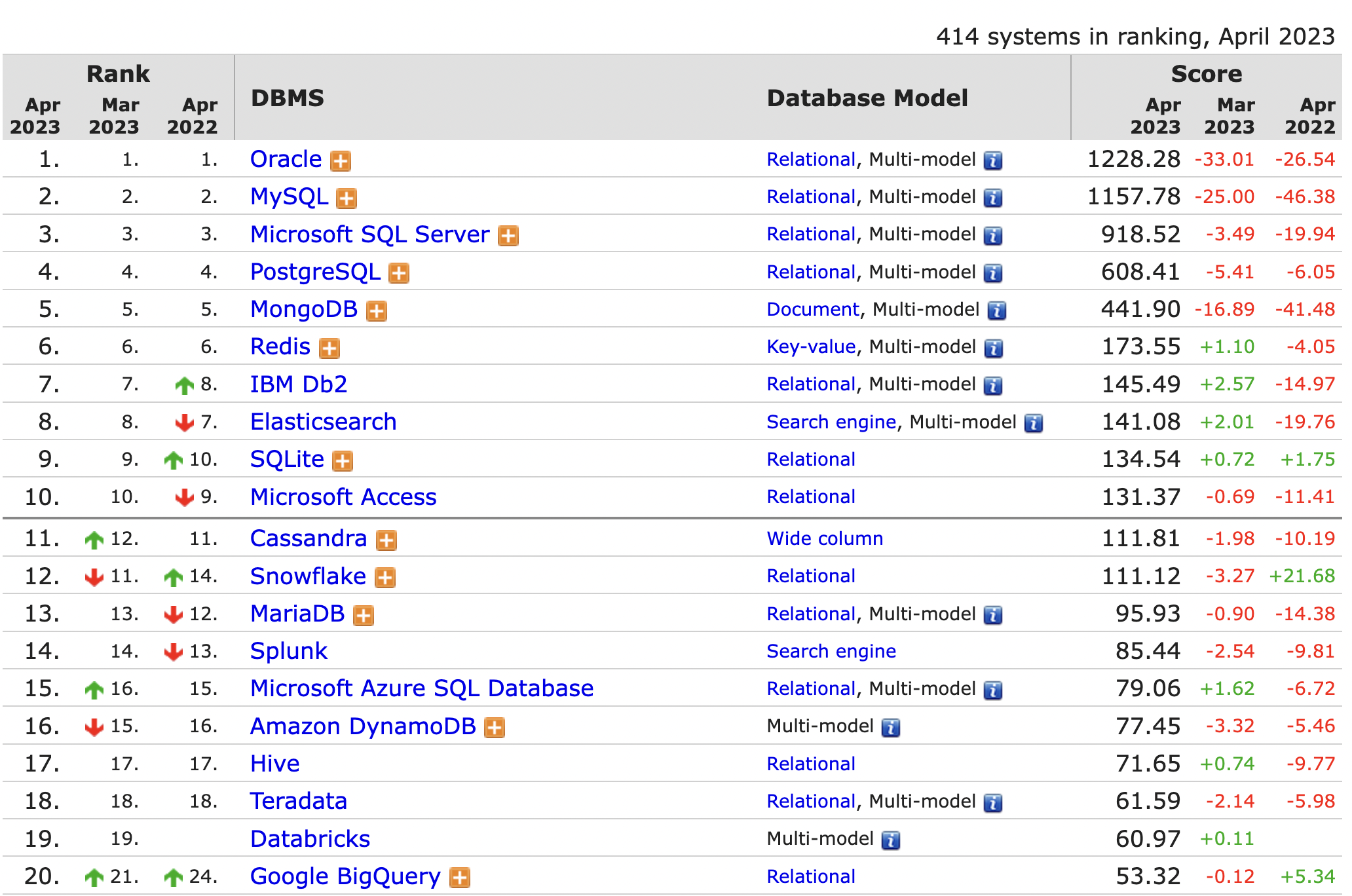Click the plus icon beside Snowflake
This screenshot has width=1352, height=896.
click(385, 578)
